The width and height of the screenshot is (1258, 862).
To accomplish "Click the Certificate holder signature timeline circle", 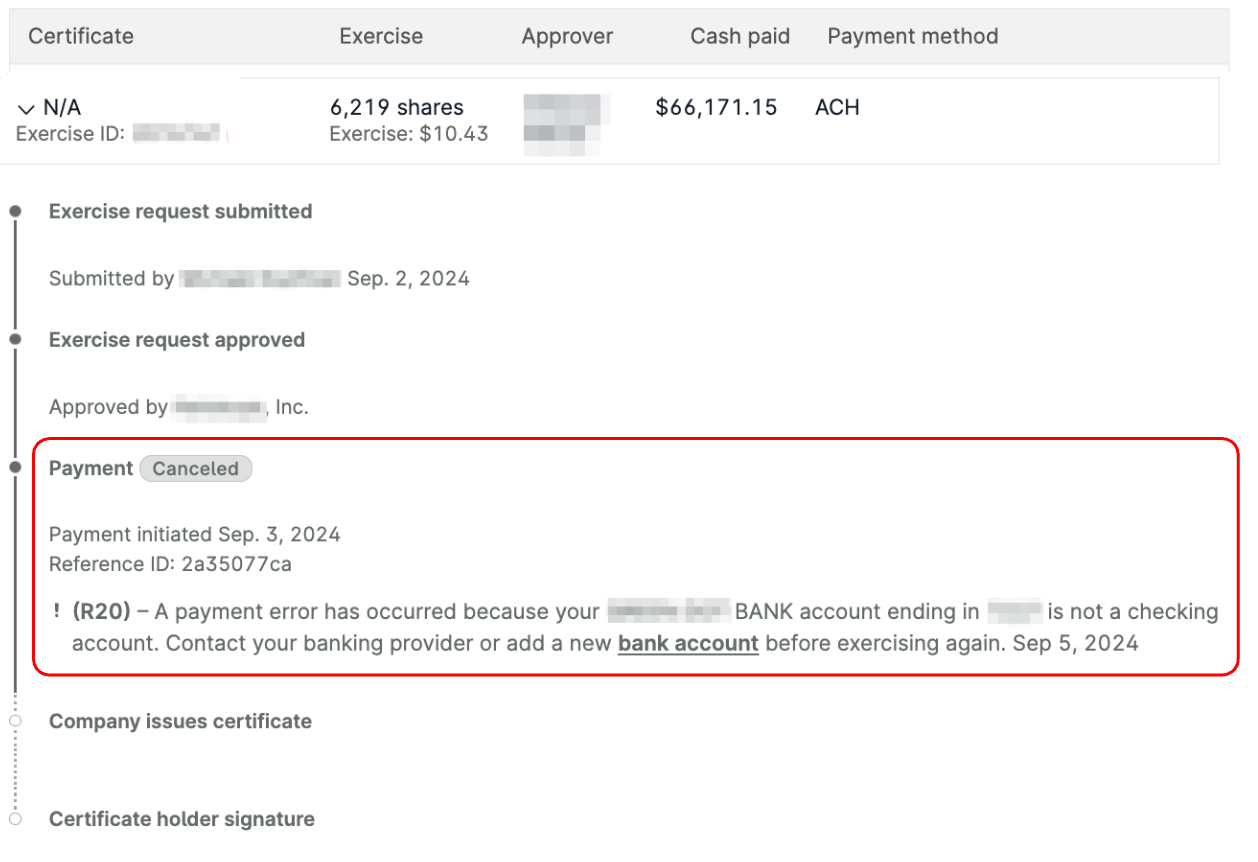I will (15, 819).
